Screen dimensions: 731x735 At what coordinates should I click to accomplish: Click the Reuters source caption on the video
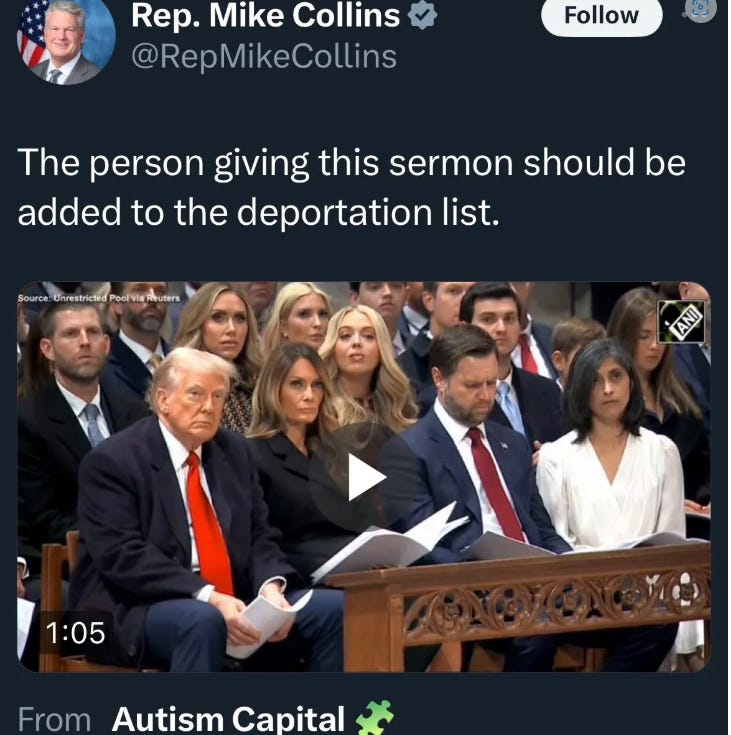click(98, 298)
